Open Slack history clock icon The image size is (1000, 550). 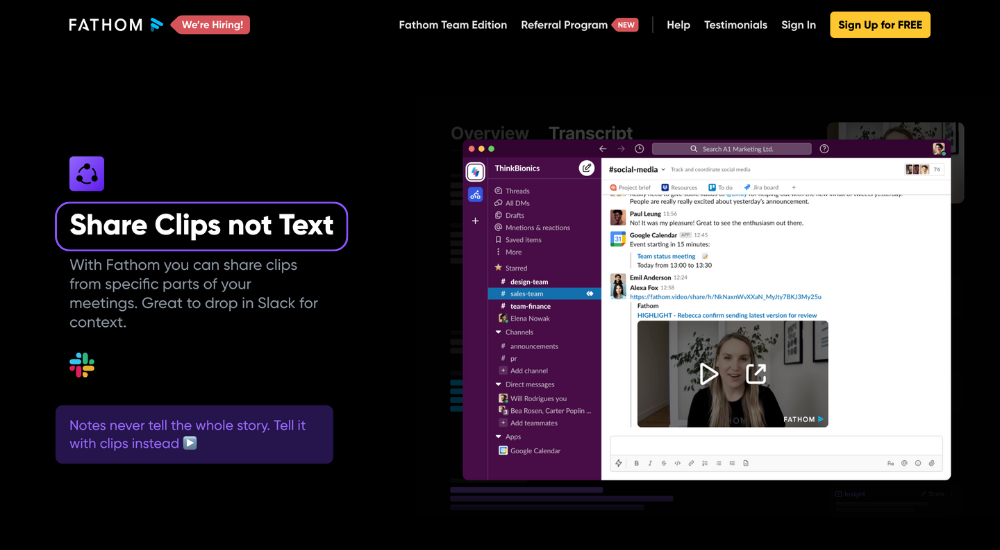[x=639, y=149]
